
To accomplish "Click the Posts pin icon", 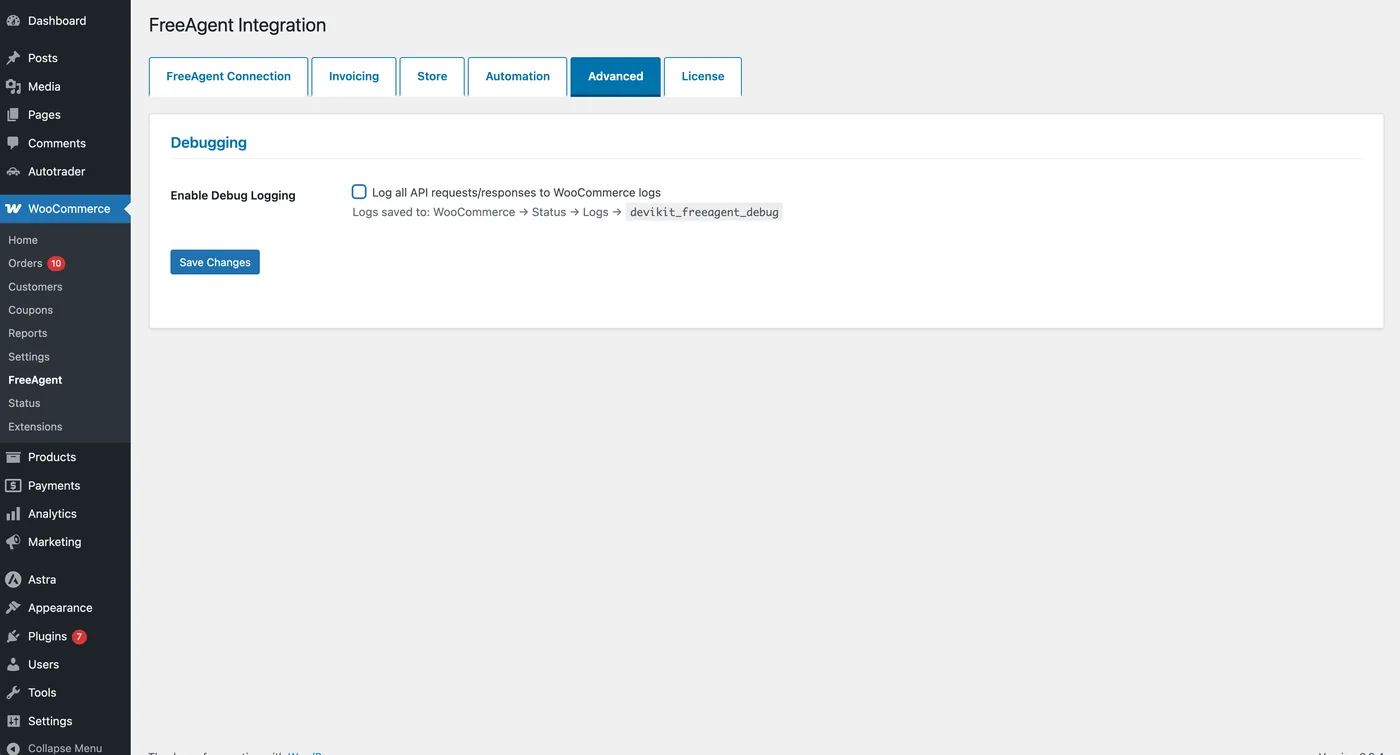I will pos(13,58).
